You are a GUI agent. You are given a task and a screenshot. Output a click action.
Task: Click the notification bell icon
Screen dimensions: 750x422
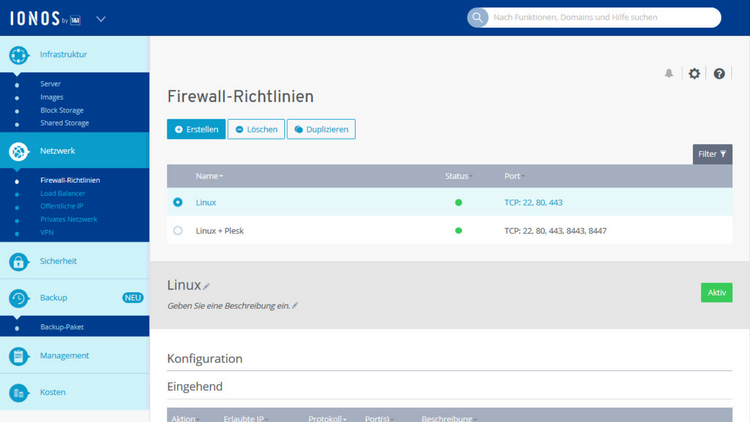click(x=669, y=73)
